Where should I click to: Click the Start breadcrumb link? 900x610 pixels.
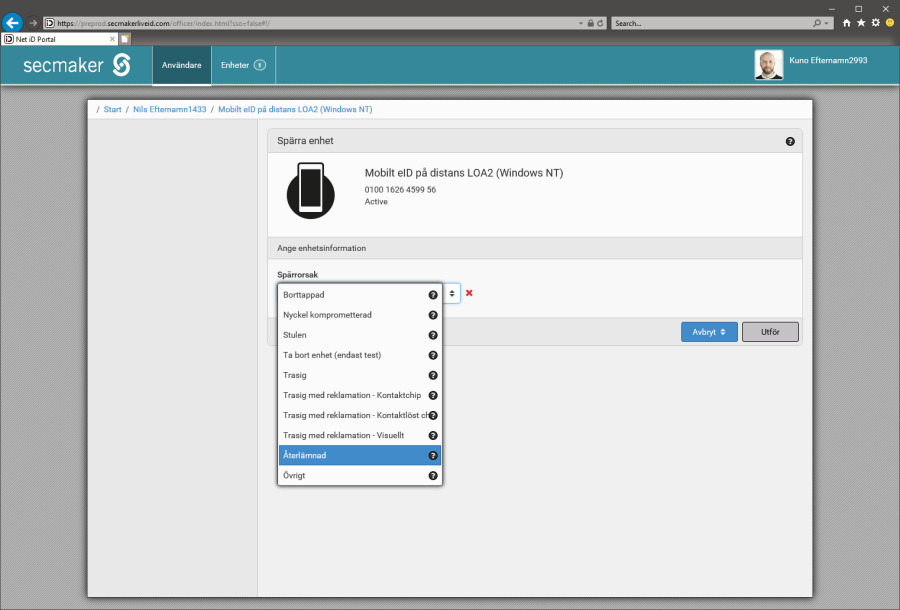click(x=113, y=109)
